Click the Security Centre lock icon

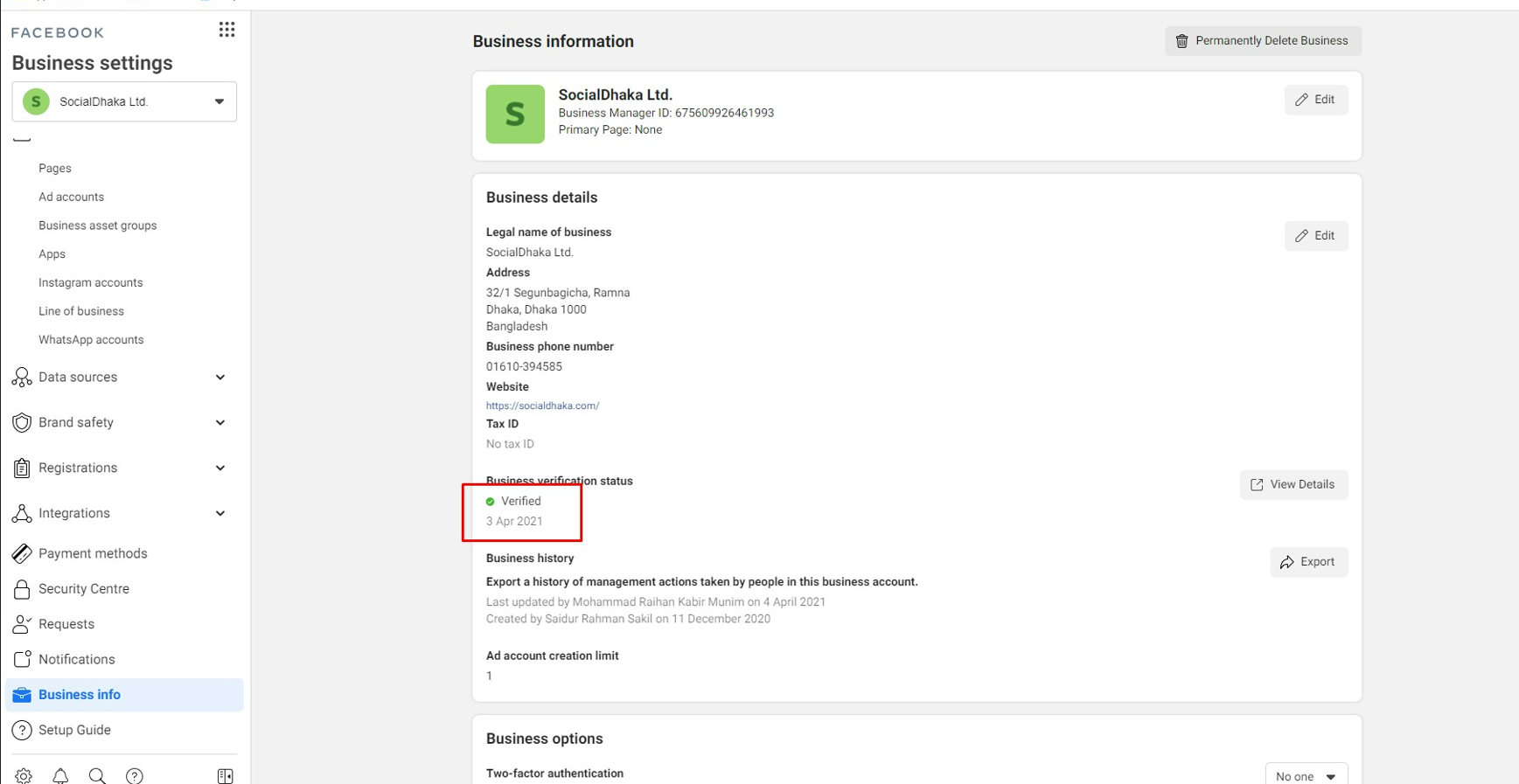(22, 589)
